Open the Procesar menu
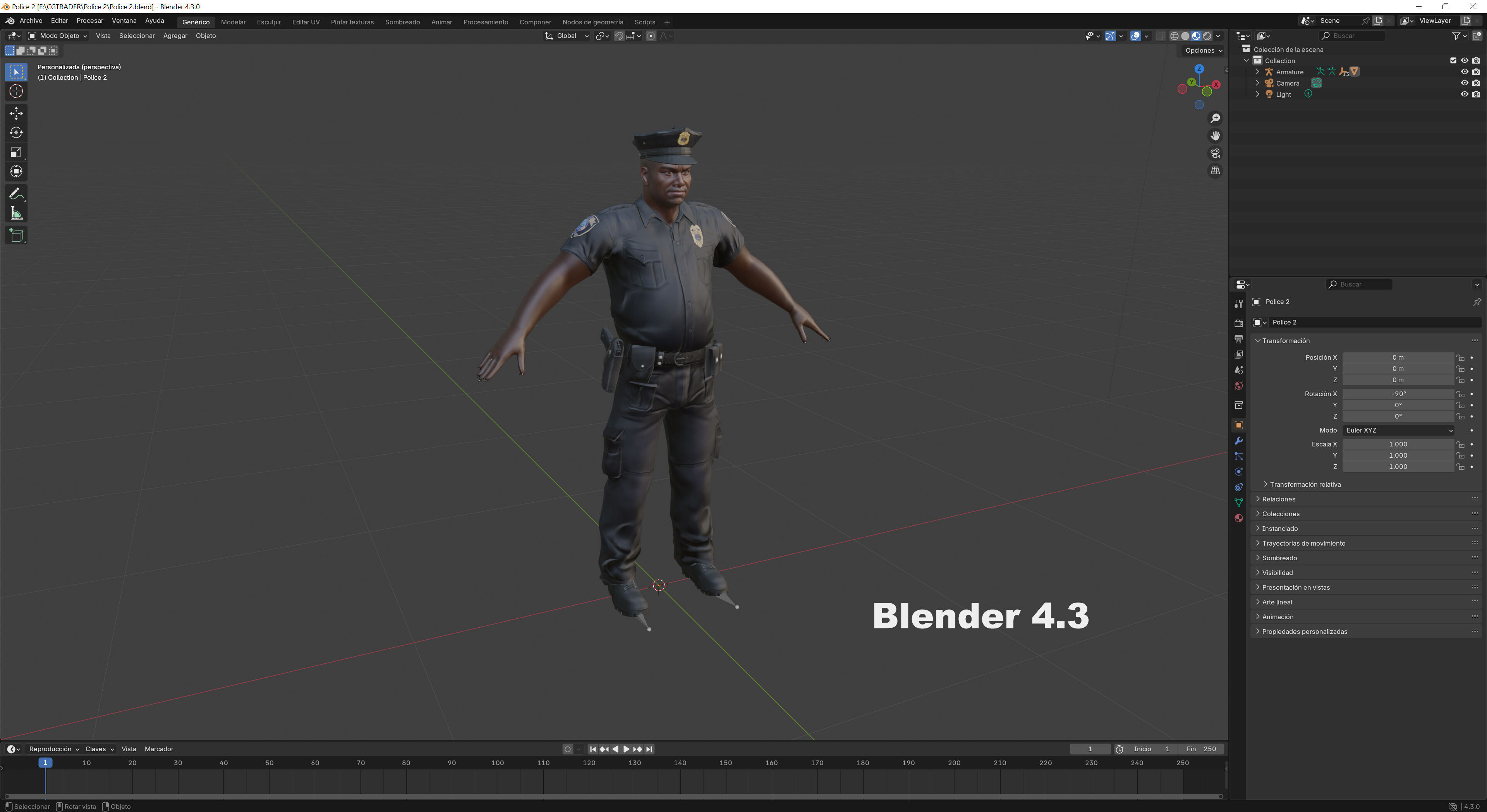 (x=89, y=21)
